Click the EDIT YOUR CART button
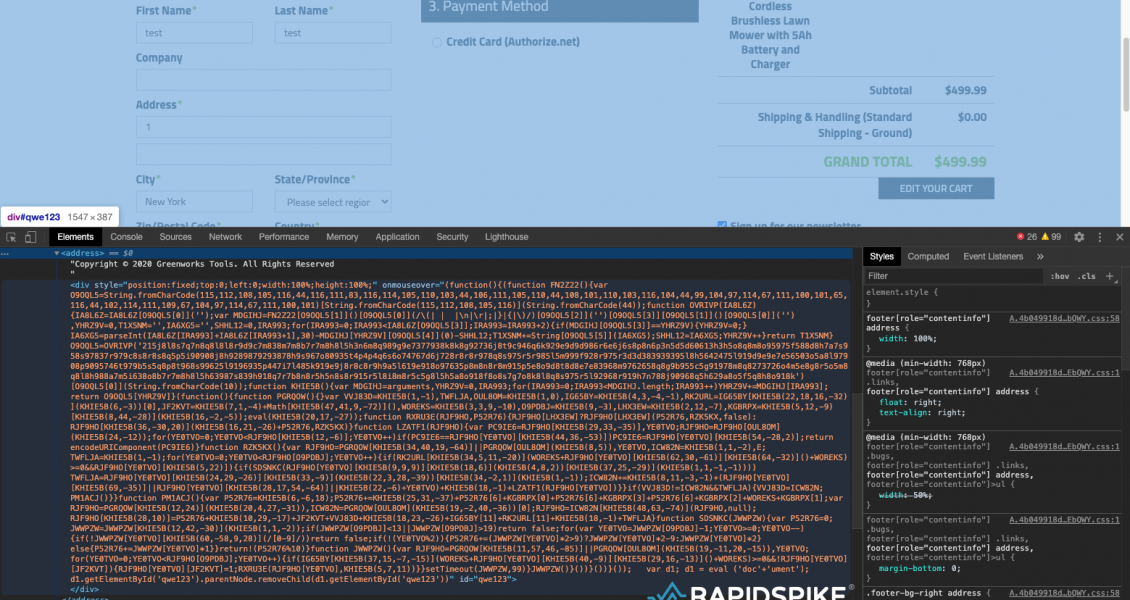The width and height of the screenshot is (1130, 600). coord(936,189)
